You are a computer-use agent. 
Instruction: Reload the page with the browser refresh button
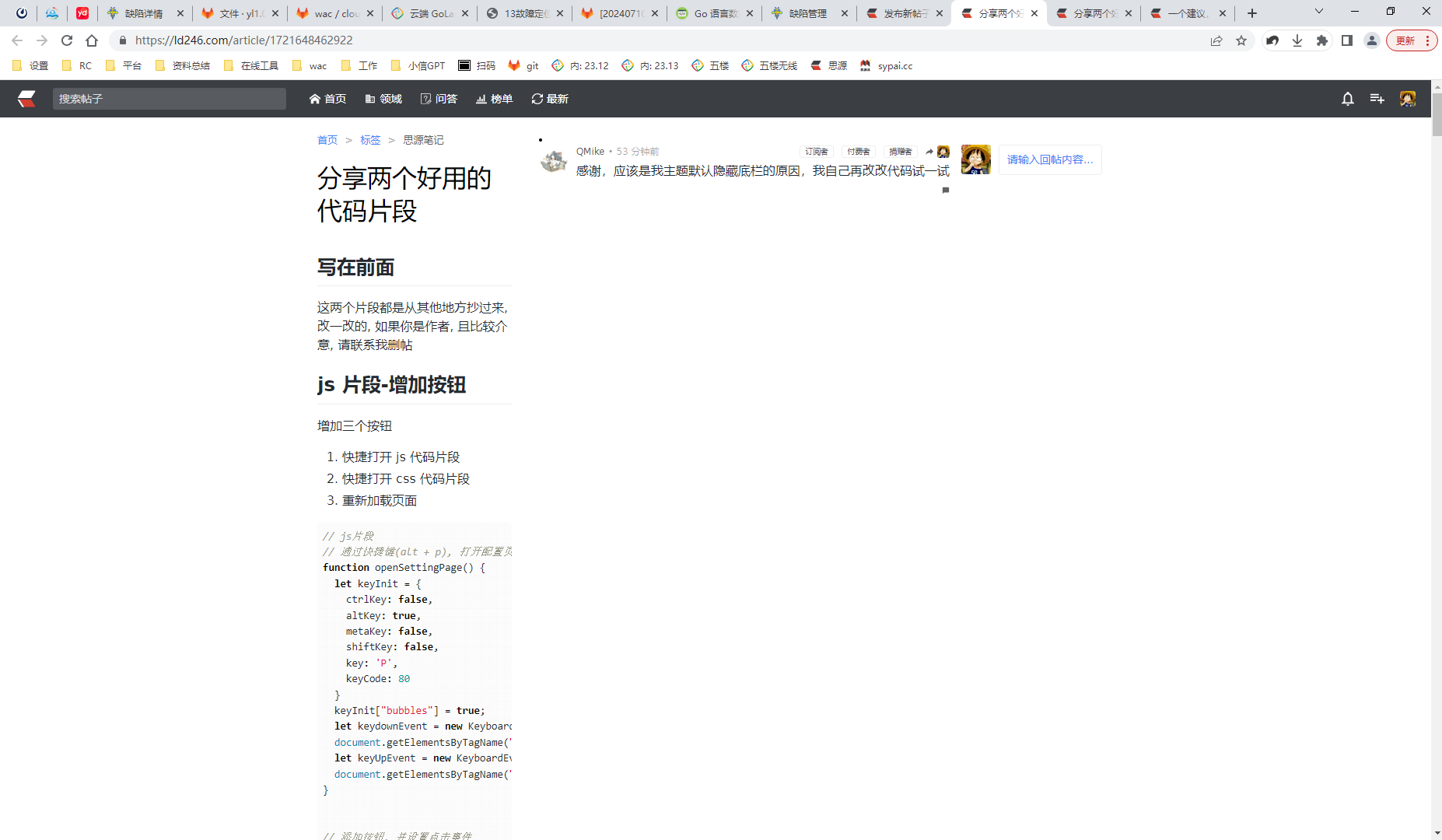pos(67,40)
